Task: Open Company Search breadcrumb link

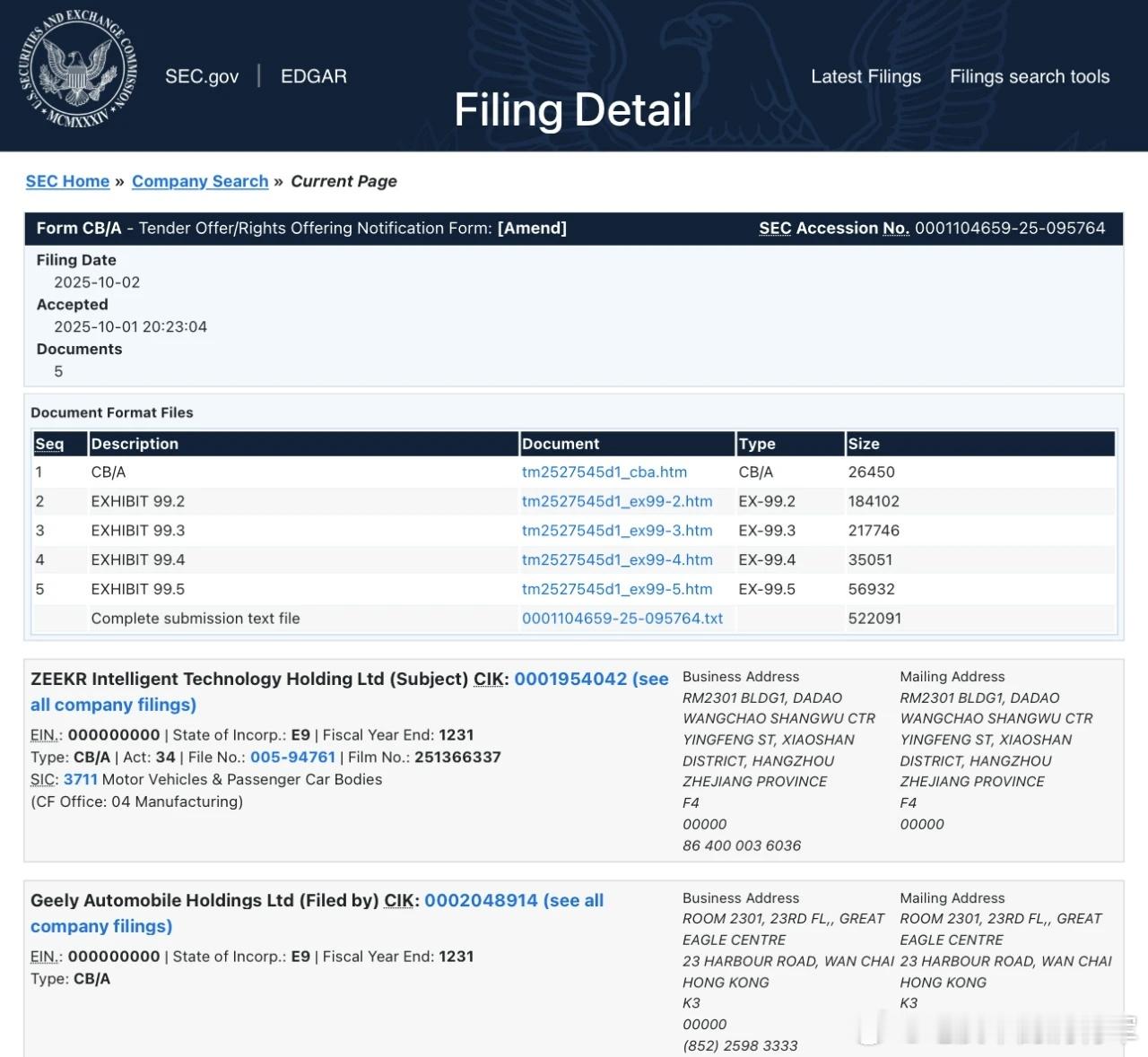Action: [200, 181]
